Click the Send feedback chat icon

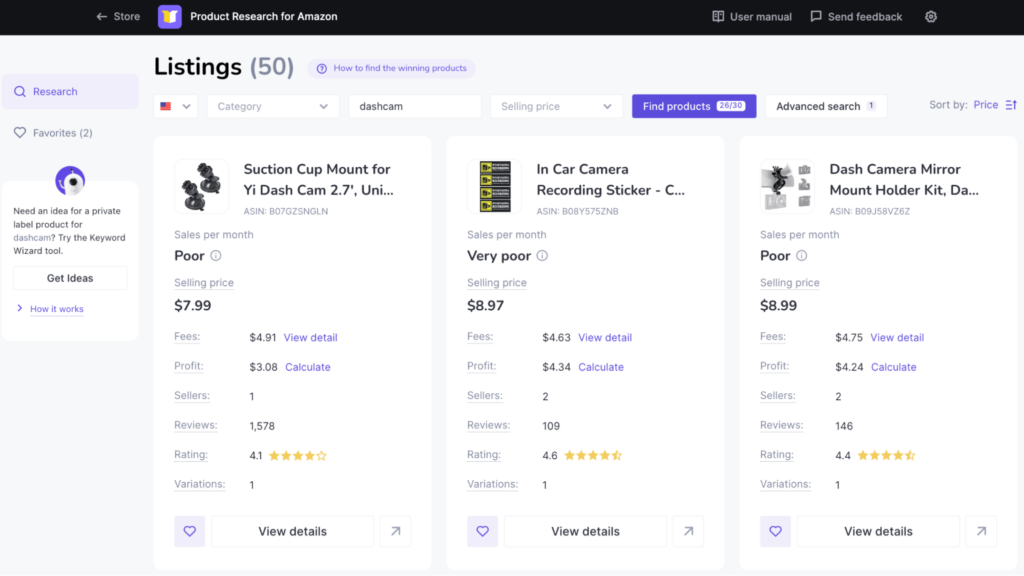[x=816, y=17]
